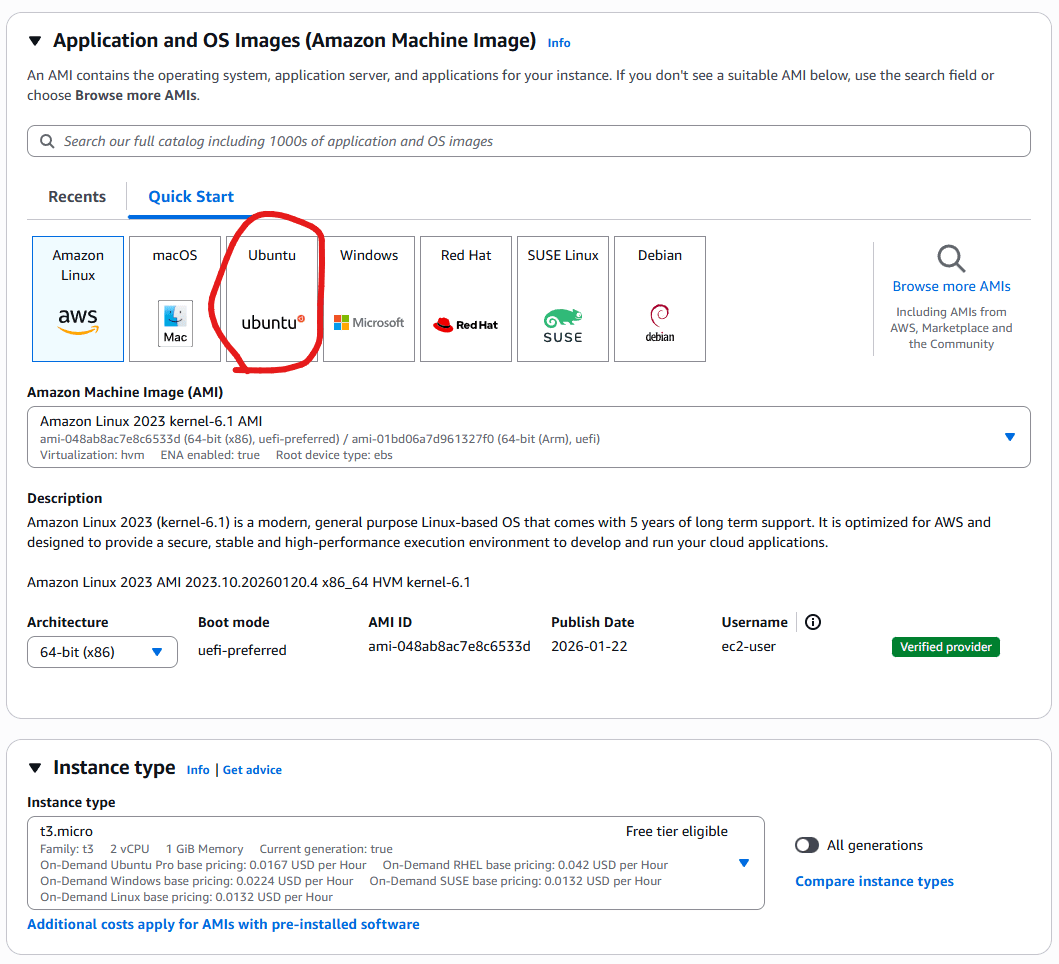Switch to the Recents tab
The height and width of the screenshot is (964, 1059).
click(x=77, y=197)
